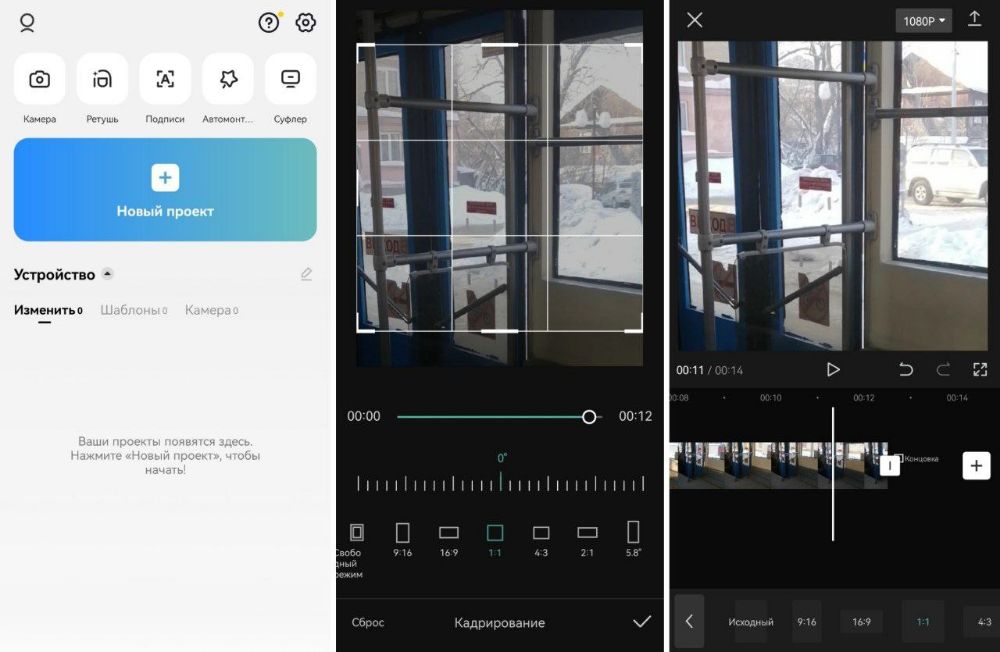1000x652 pixels.
Task: Open the help question mark icon
Action: click(269, 22)
